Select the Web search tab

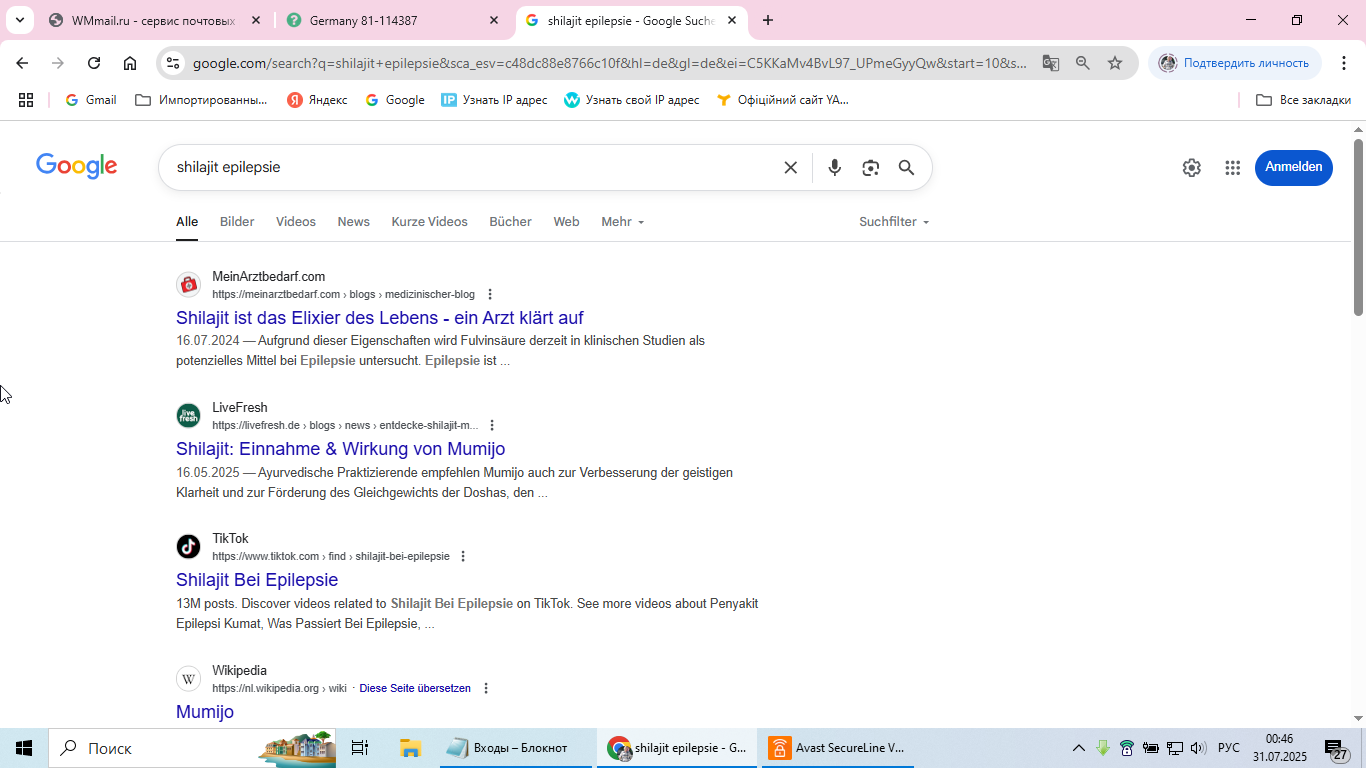point(567,222)
